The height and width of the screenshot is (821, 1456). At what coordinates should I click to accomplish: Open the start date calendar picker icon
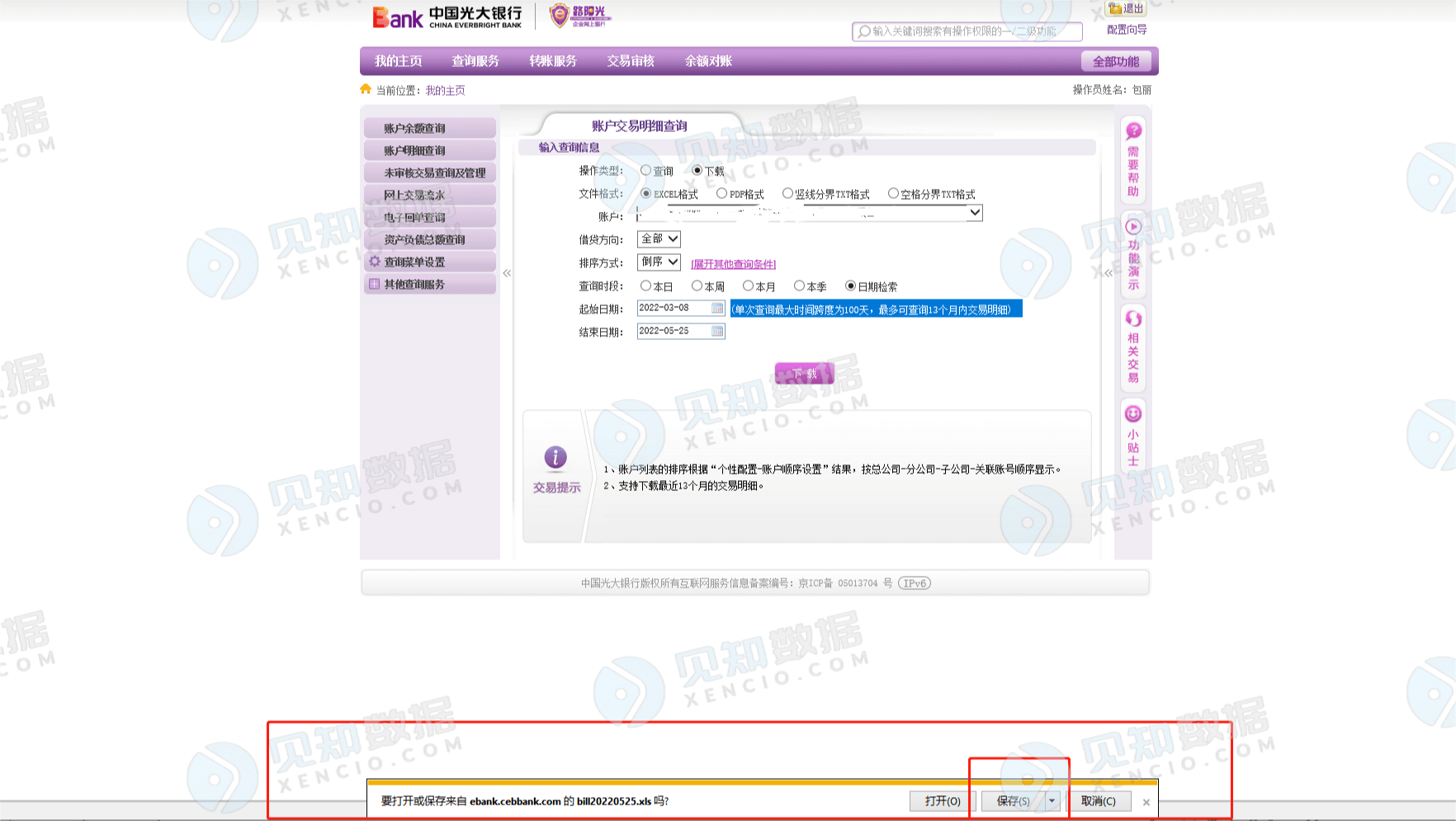pos(717,308)
